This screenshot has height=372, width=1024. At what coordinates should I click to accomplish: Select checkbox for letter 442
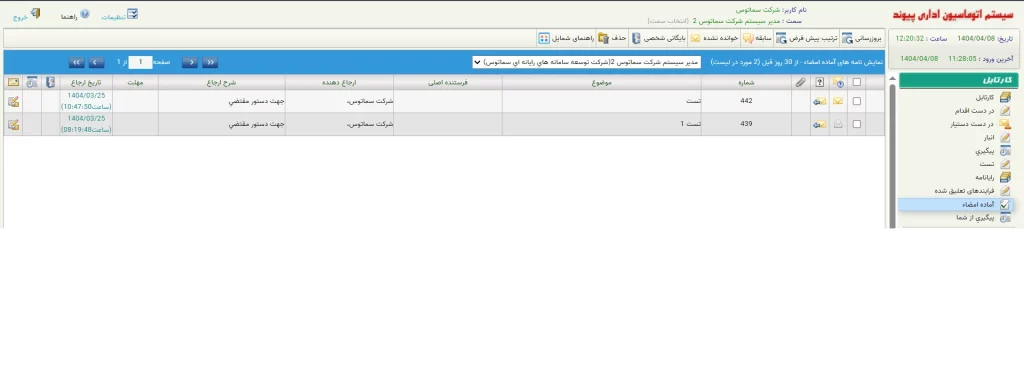tap(857, 101)
